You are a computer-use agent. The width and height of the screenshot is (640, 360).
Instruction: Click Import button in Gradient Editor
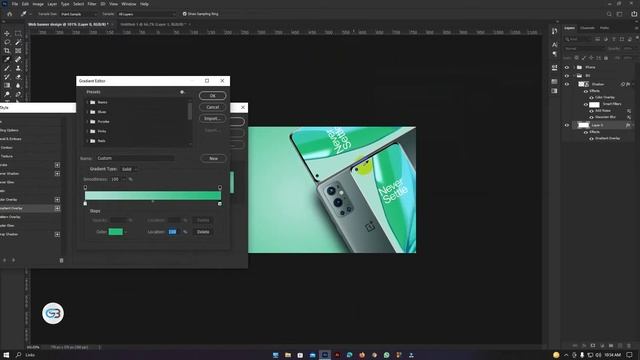pyautogui.click(x=213, y=118)
